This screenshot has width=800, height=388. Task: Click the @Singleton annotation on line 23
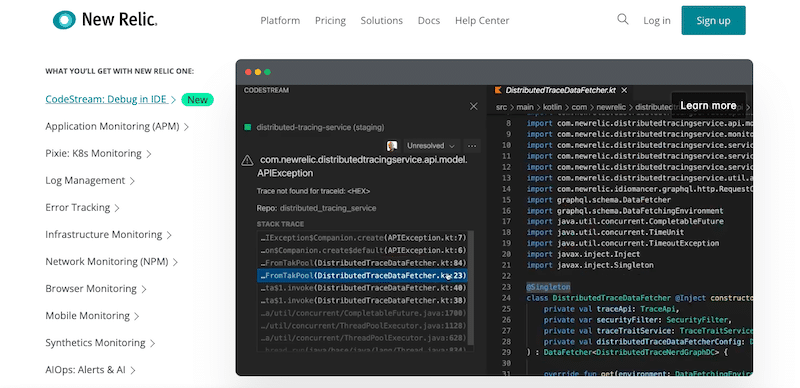tap(548, 287)
